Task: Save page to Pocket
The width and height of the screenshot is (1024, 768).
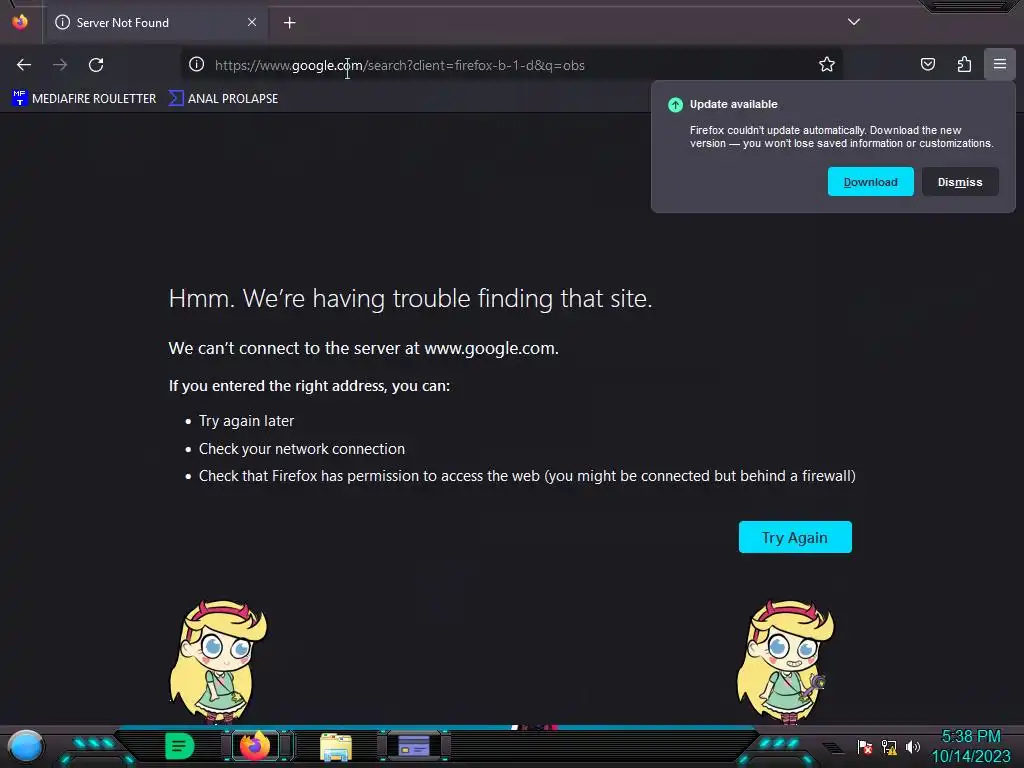Action: pos(927,64)
